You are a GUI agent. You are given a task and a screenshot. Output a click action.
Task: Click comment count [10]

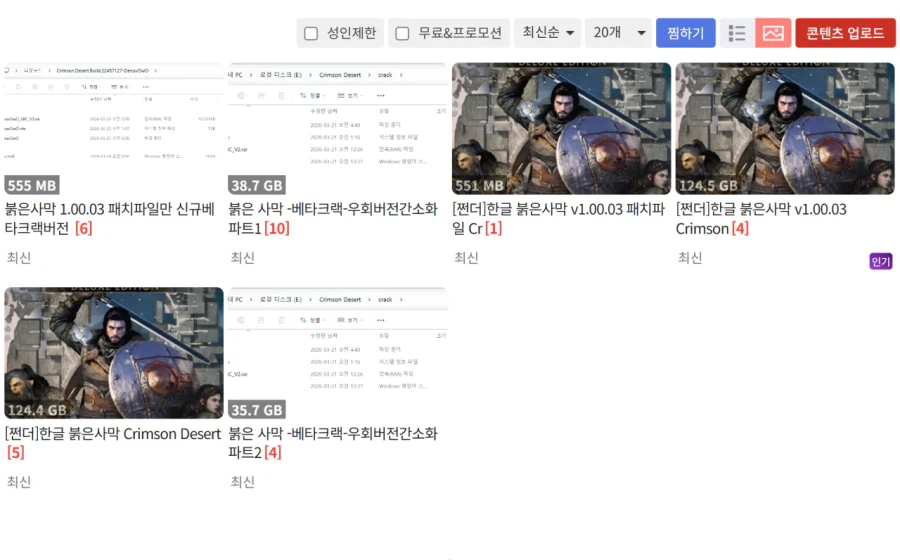277,228
